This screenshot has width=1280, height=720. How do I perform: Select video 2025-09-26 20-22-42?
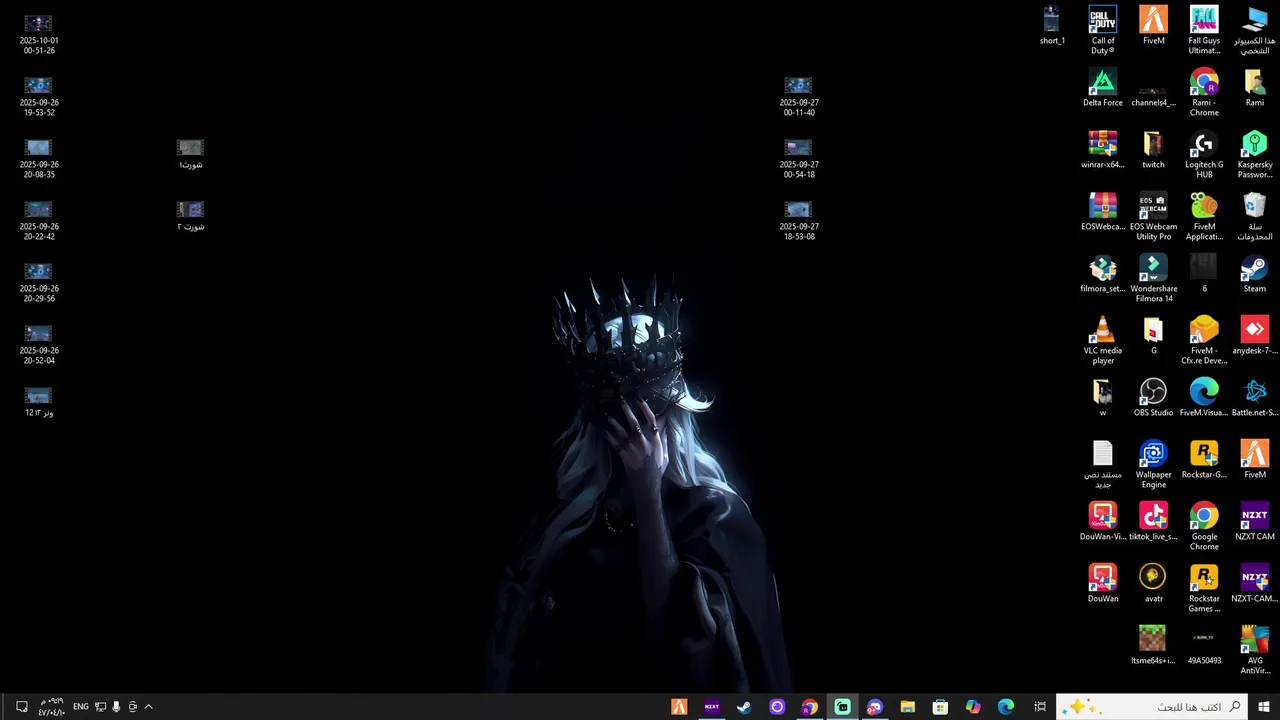39,220
